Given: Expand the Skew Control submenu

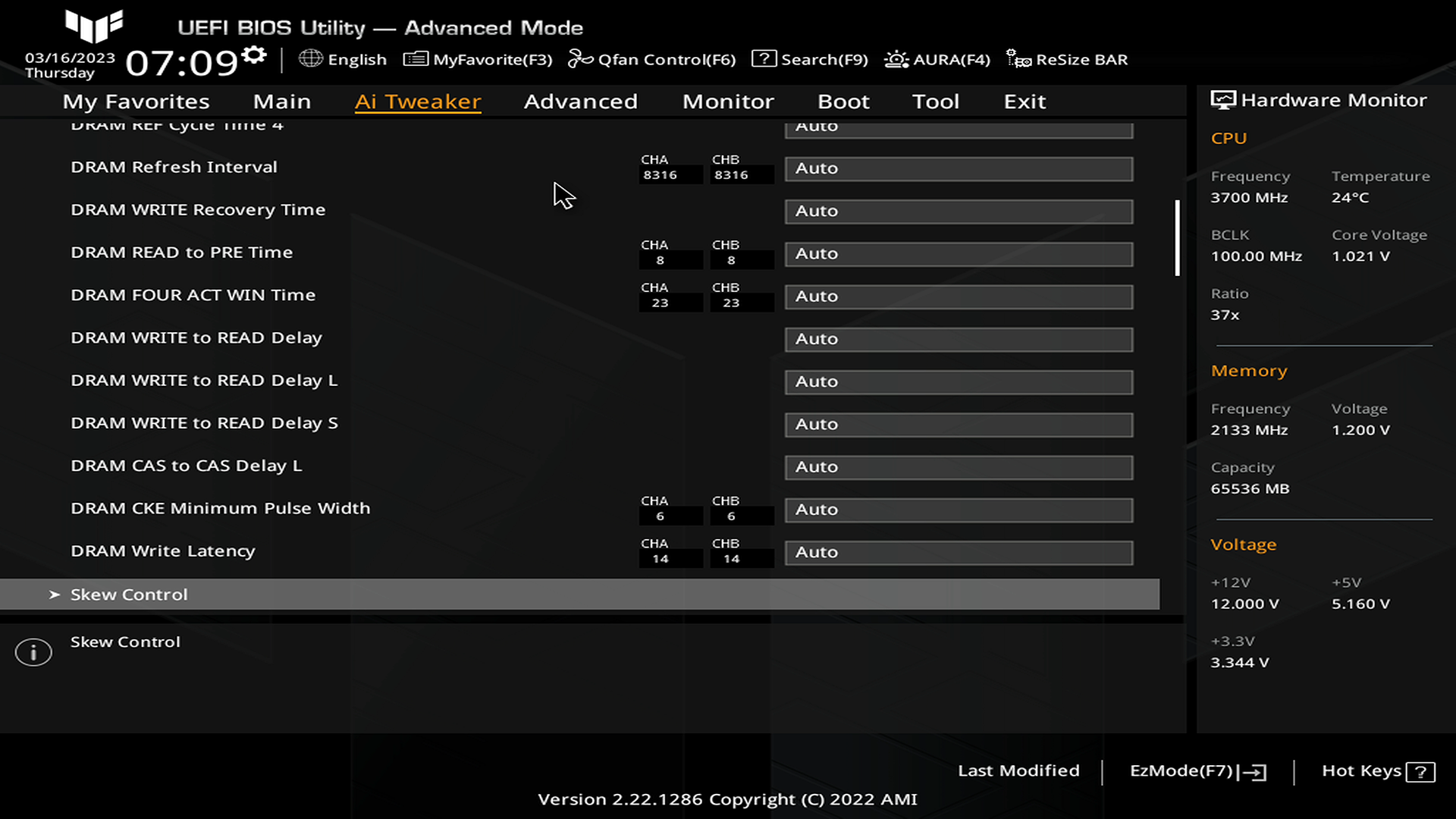Looking at the screenshot, I should (x=129, y=595).
